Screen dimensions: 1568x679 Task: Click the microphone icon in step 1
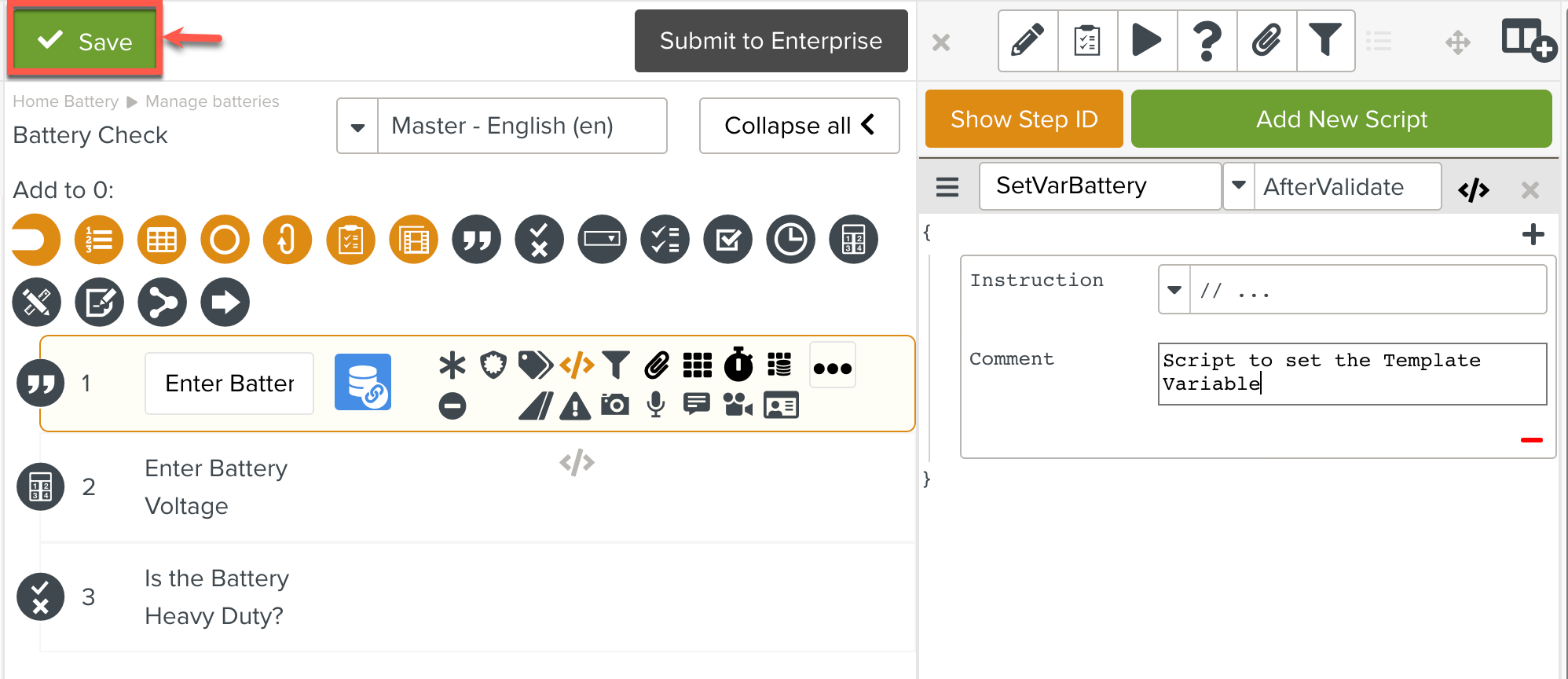[x=655, y=406]
